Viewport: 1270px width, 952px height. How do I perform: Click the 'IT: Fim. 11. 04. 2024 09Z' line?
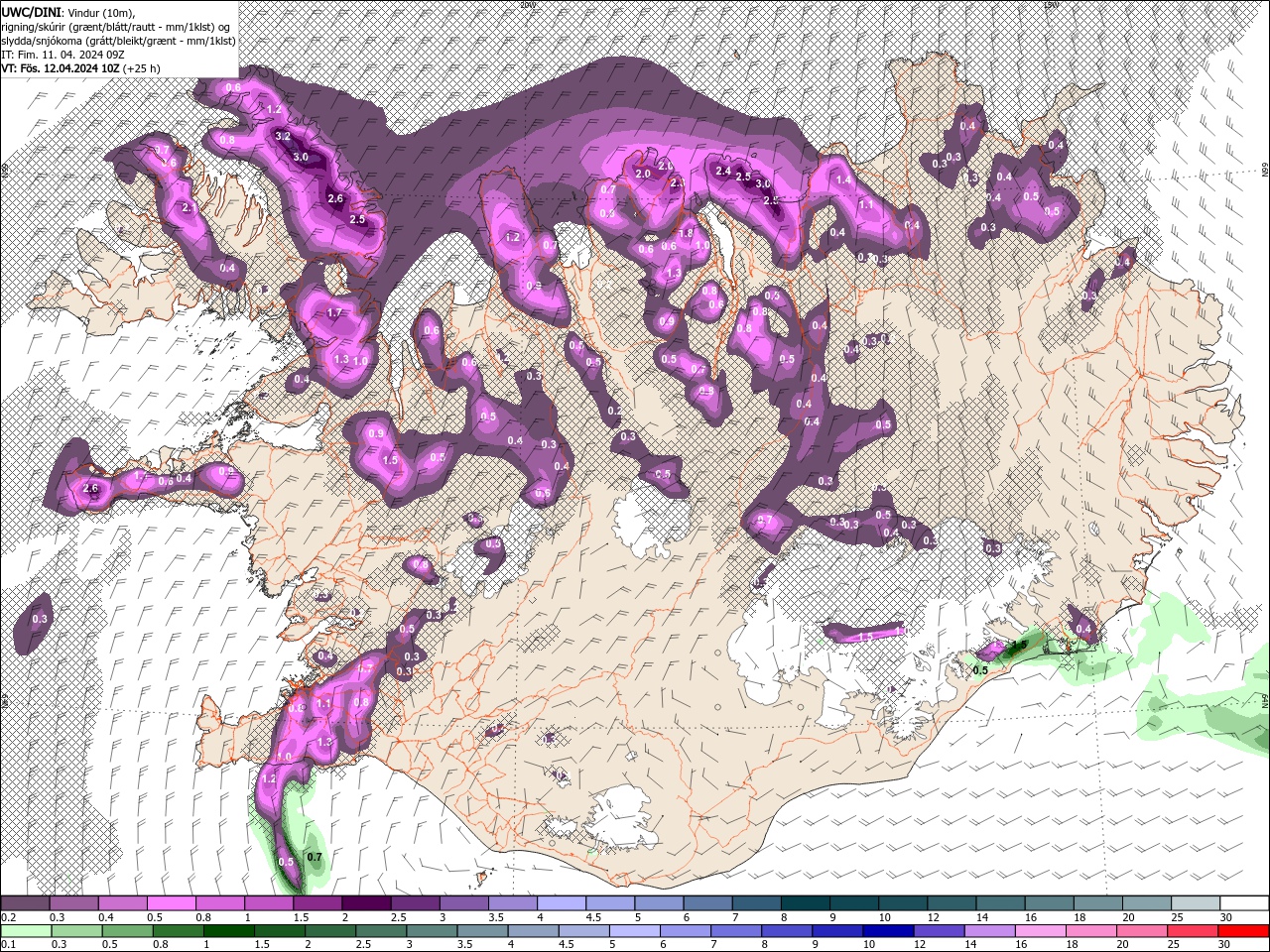click(x=64, y=55)
